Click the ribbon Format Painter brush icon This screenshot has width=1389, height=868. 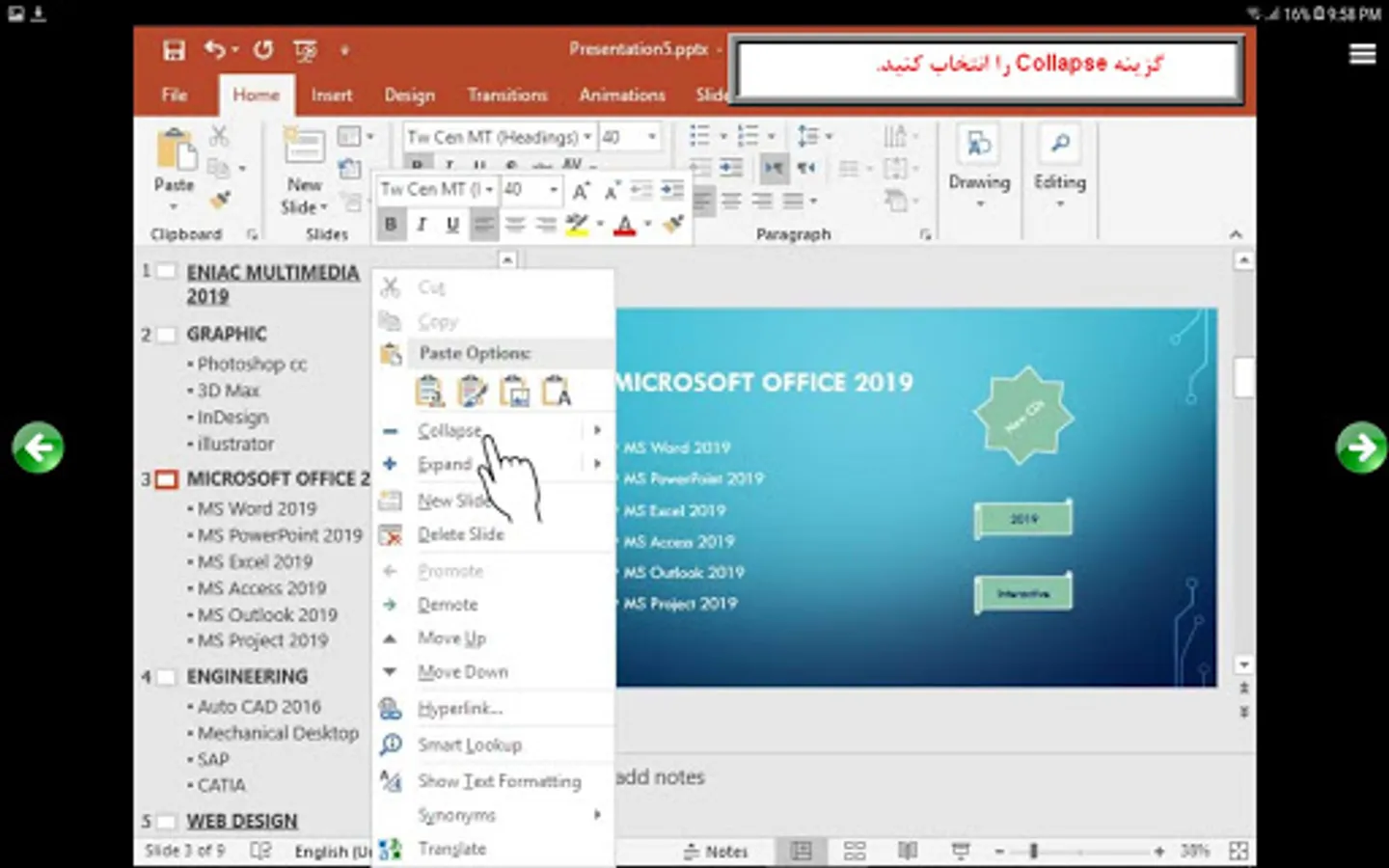coord(220,200)
